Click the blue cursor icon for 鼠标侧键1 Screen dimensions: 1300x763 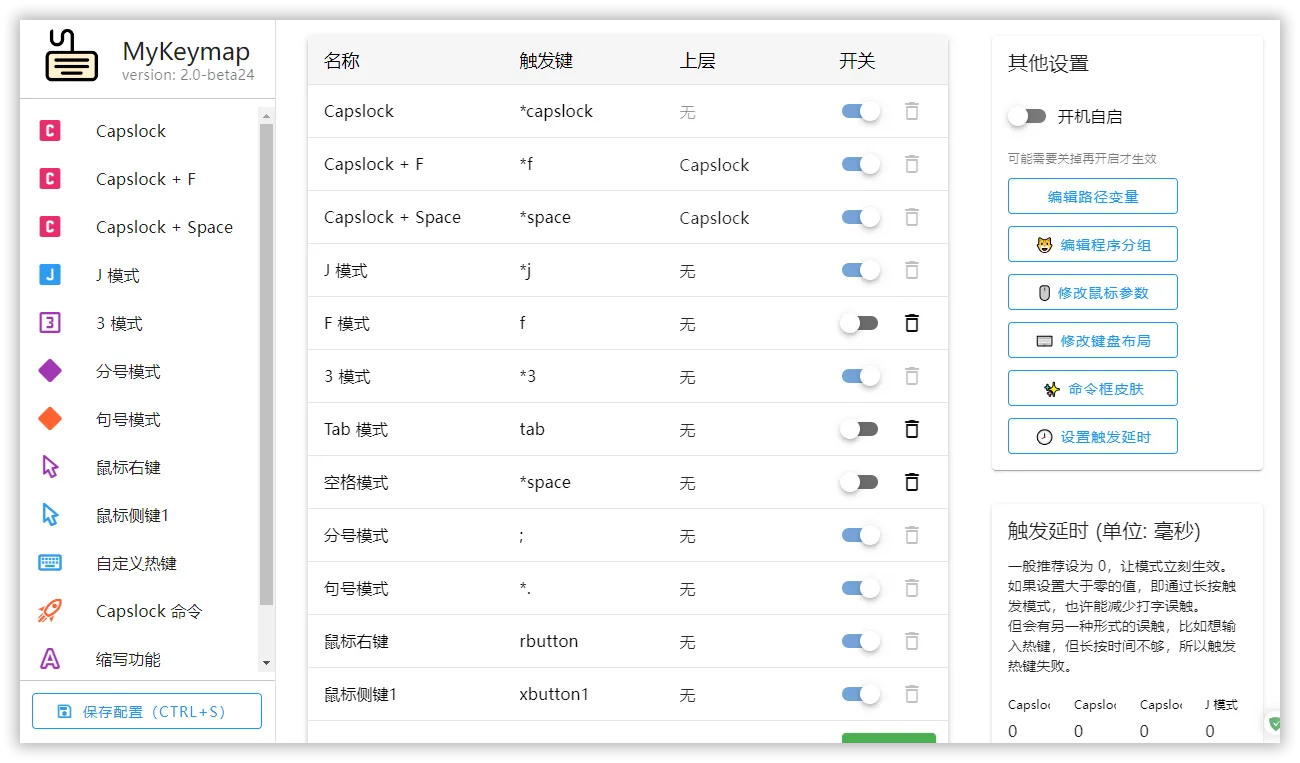50,515
